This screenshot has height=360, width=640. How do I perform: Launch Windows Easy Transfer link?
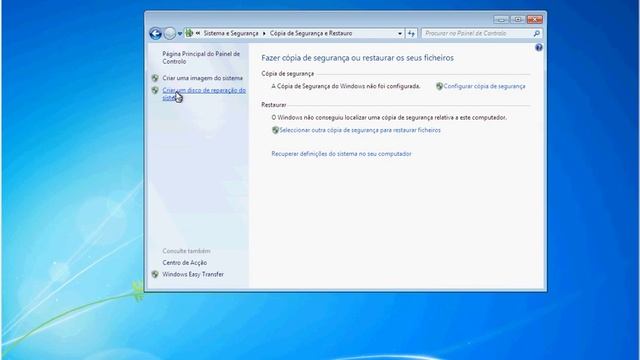tap(193, 274)
